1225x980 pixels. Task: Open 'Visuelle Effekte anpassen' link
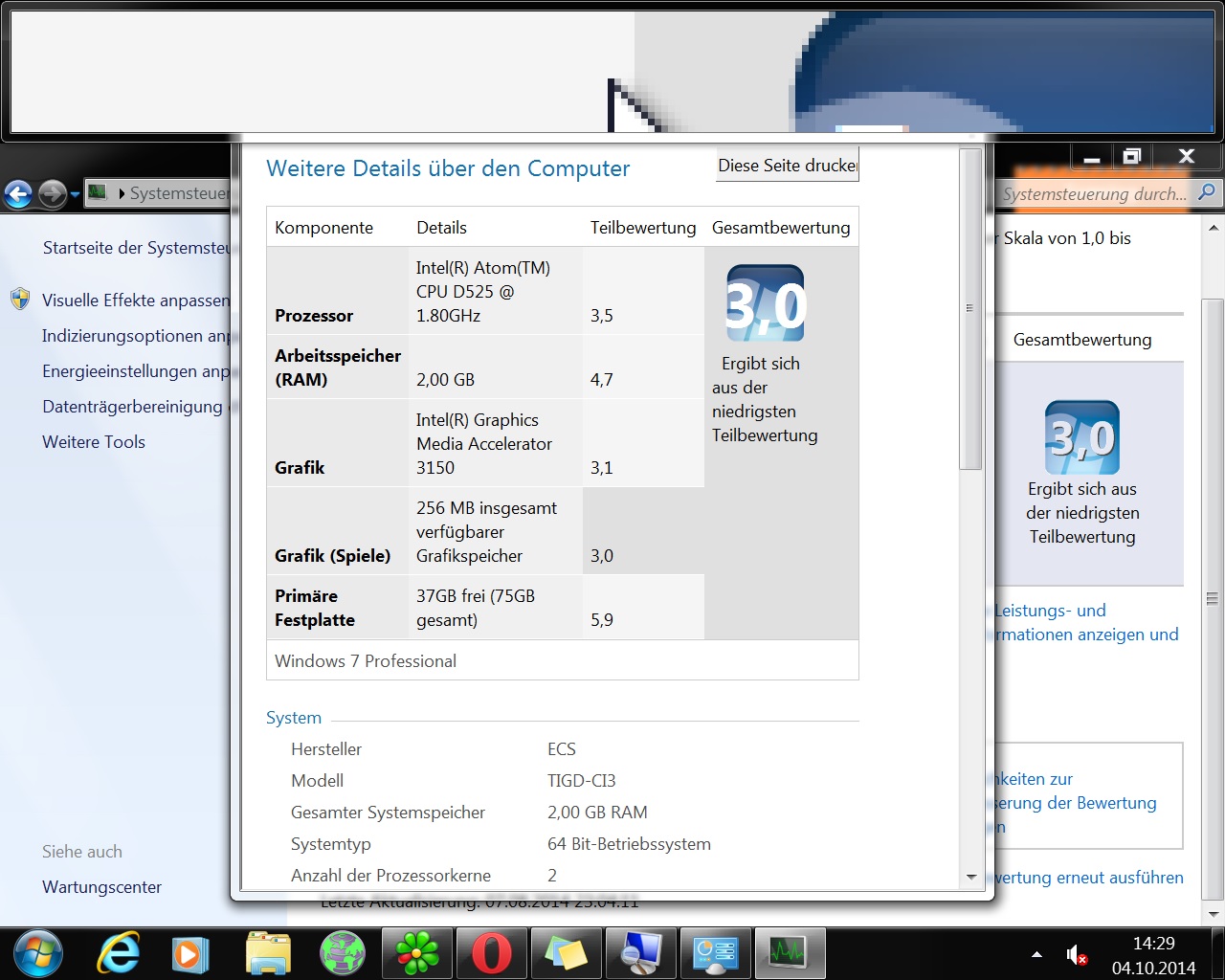[136, 301]
